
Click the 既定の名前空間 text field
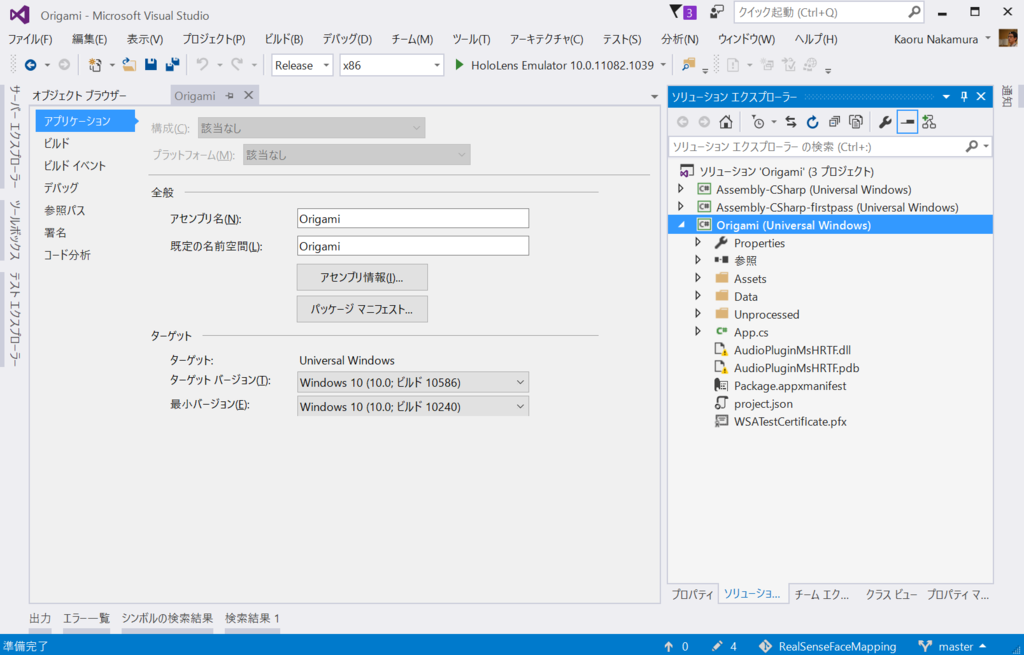point(413,246)
